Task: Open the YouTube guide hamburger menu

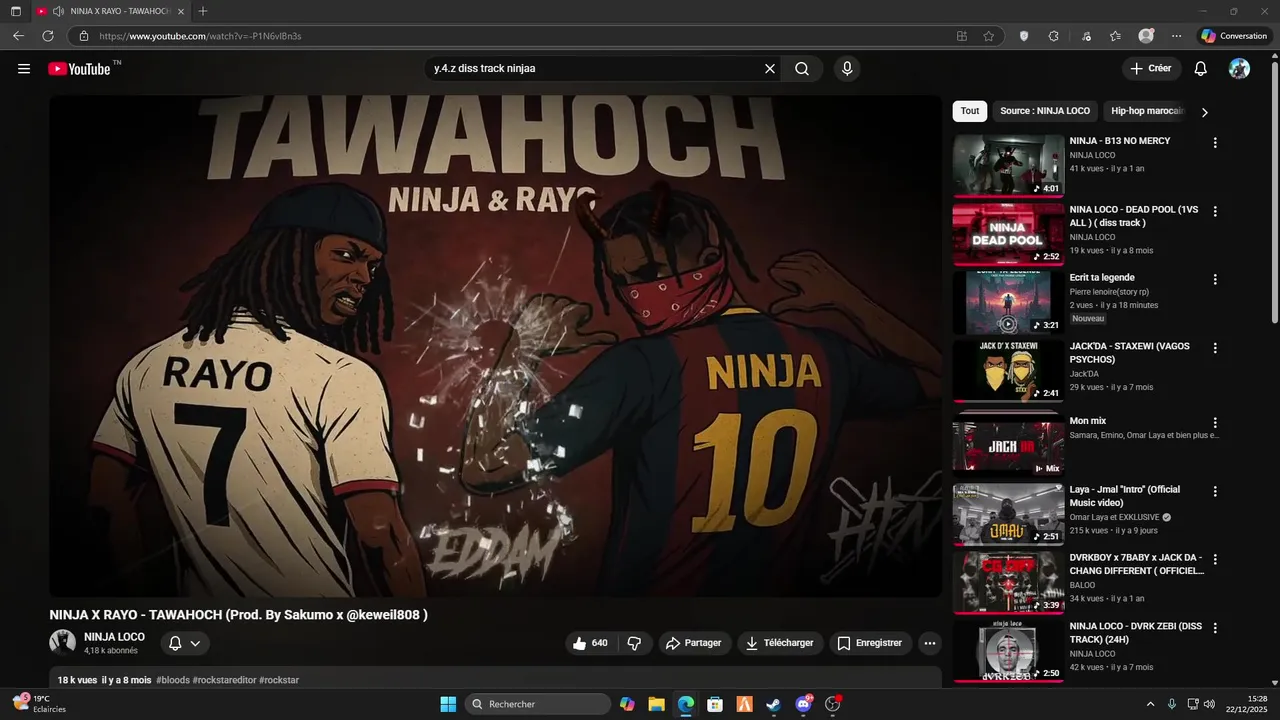Action: coord(24,69)
